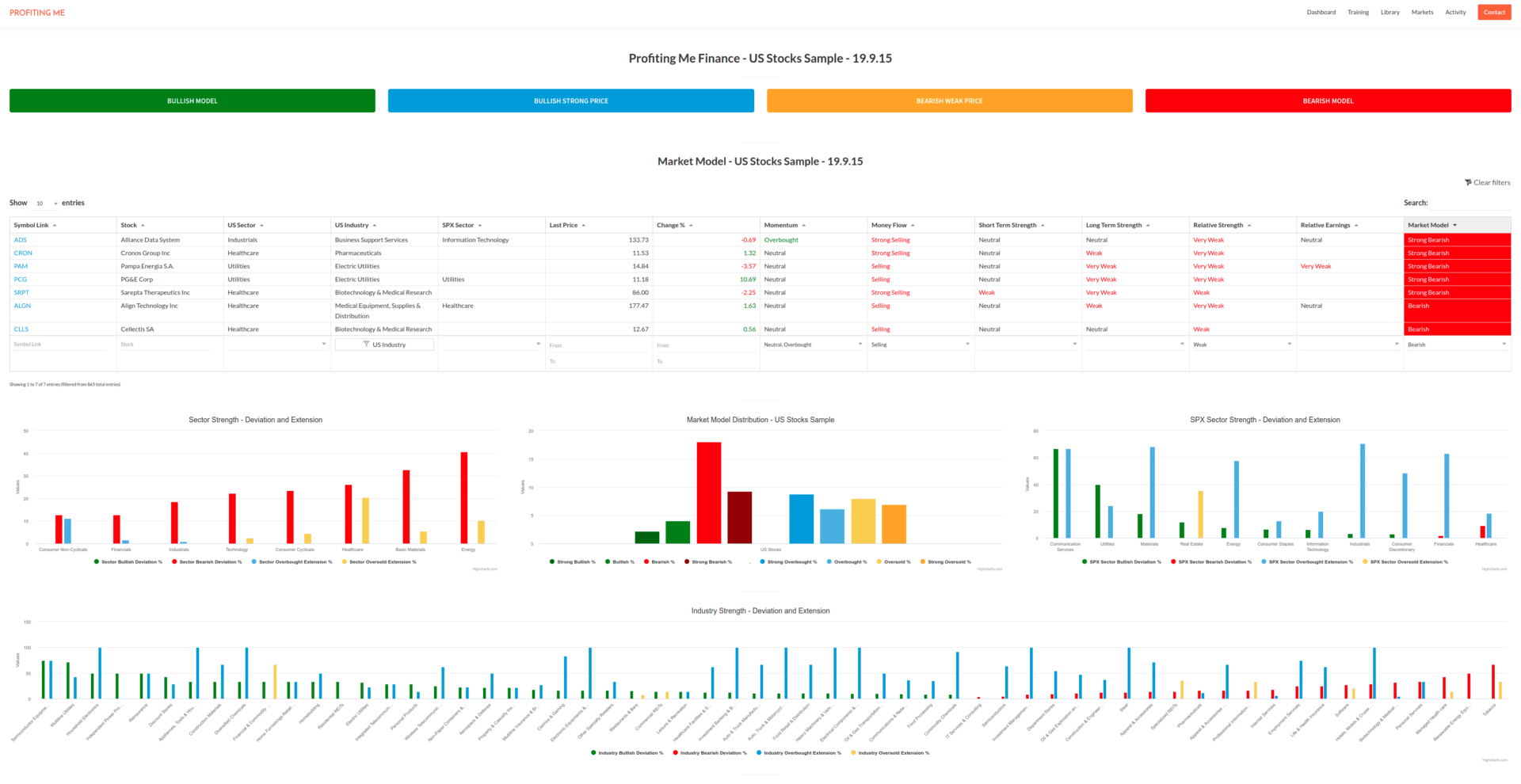Click the Search input field
This screenshot has height=784, width=1521.
[1470, 204]
